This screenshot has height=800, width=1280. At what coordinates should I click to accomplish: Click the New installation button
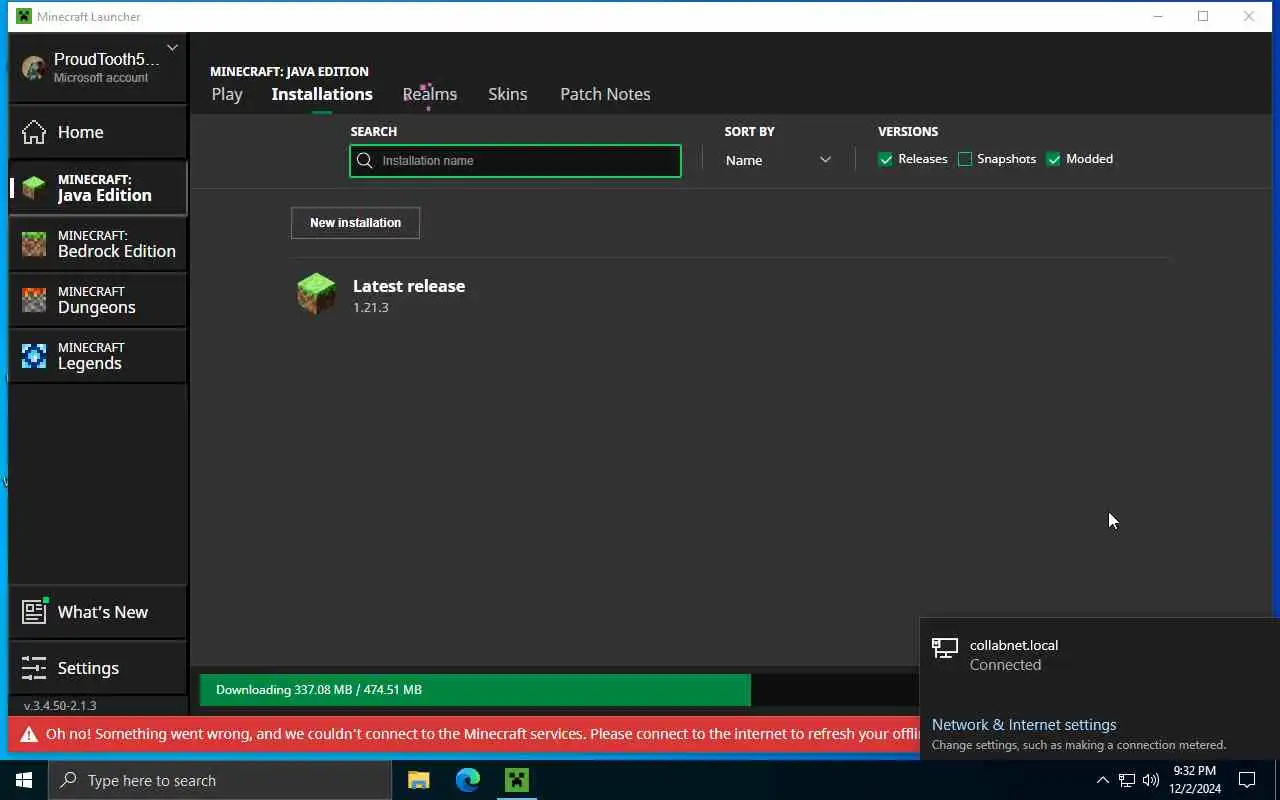pyautogui.click(x=355, y=223)
